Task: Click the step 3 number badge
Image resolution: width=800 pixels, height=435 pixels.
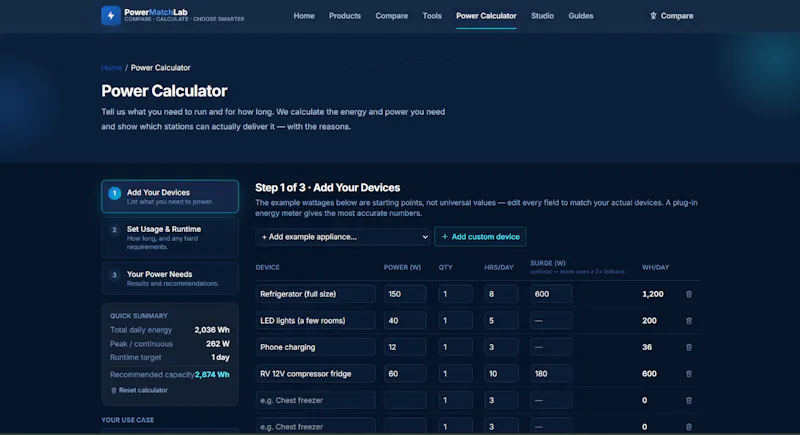Action: [114, 275]
